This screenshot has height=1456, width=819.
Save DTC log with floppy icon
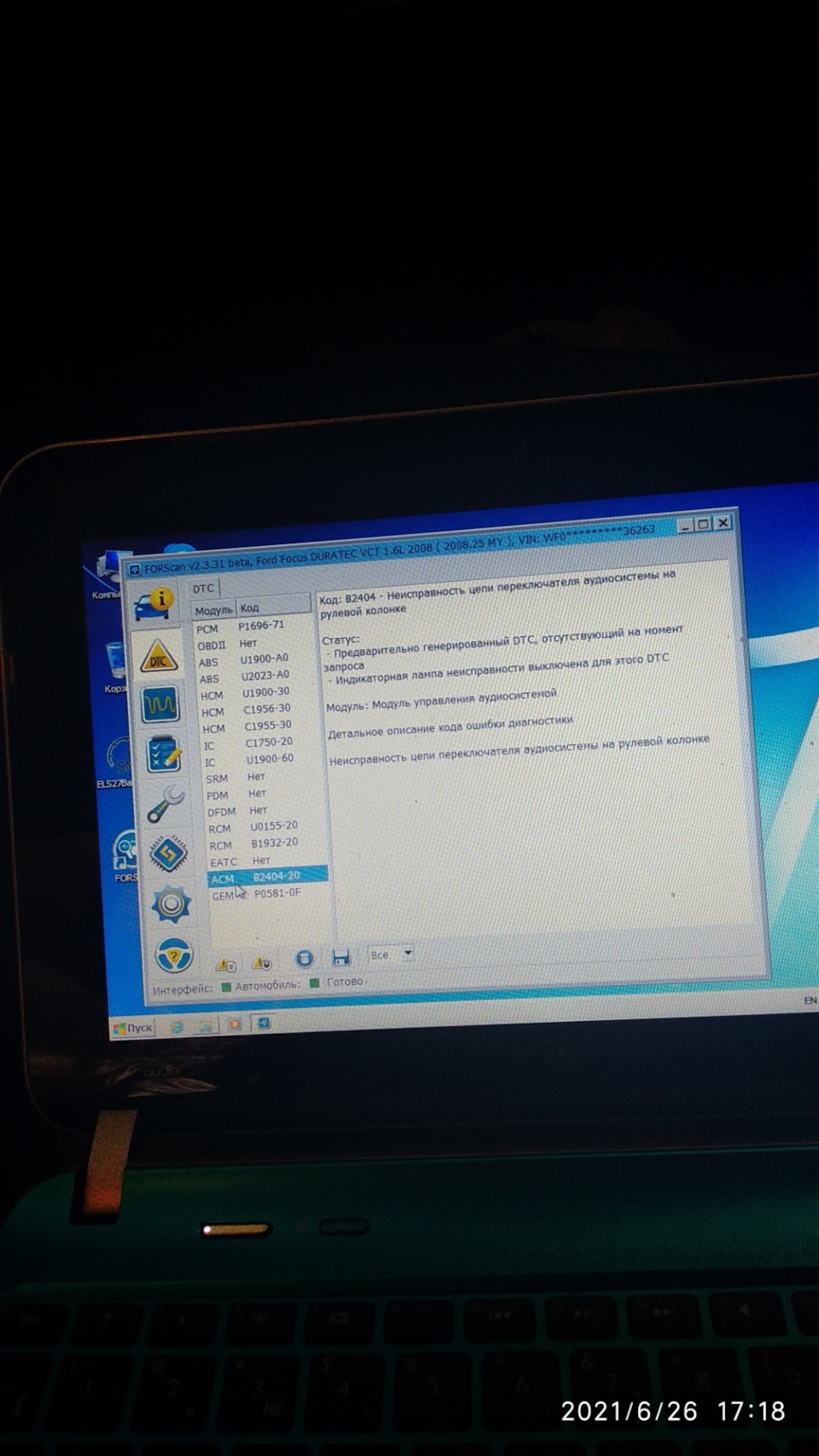(x=340, y=957)
